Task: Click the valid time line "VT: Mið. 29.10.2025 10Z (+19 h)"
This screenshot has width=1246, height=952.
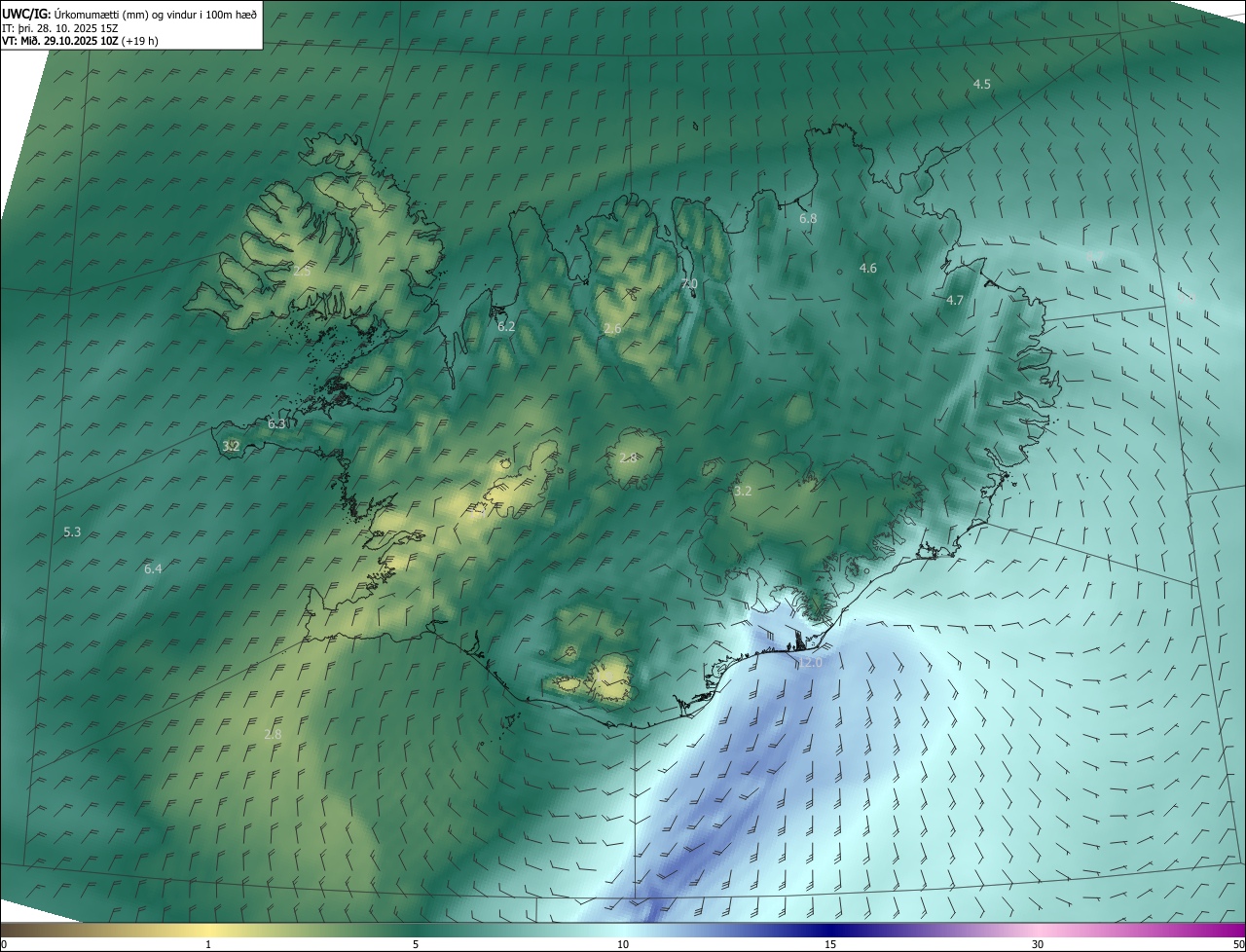Action: tap(80, 41)
